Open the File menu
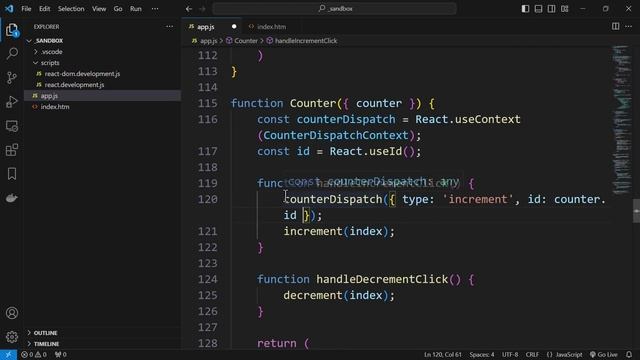 coord(26,9)
